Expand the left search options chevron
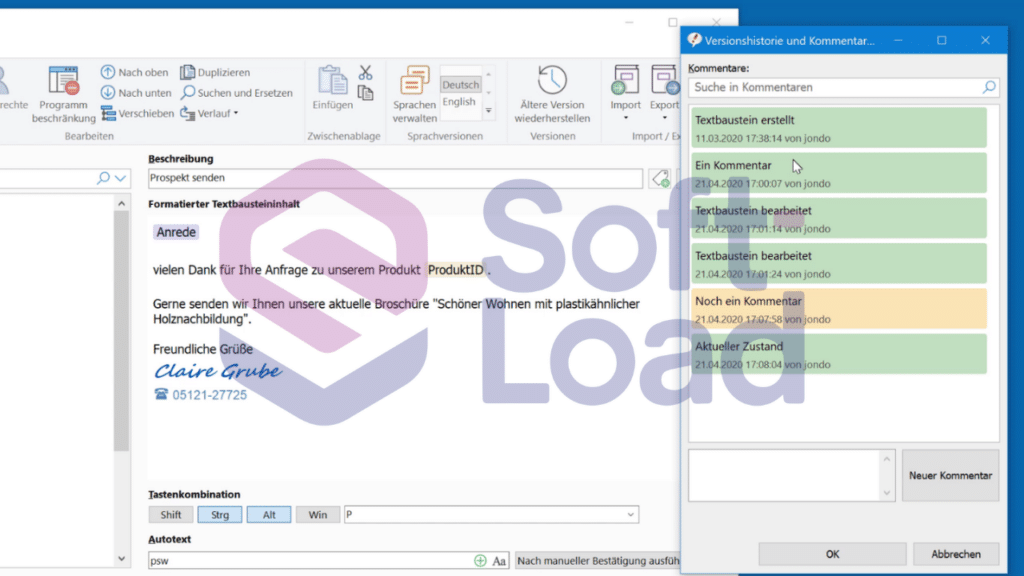The width and height of the screenshot is (1024, 576). point(121,178)
